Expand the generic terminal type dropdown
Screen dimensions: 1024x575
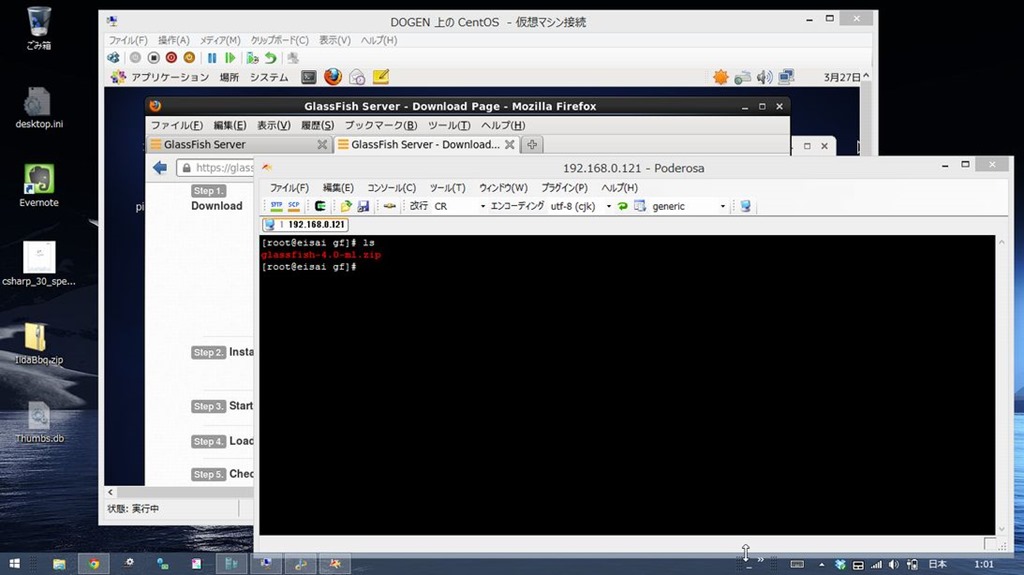[x=722, y=206]
